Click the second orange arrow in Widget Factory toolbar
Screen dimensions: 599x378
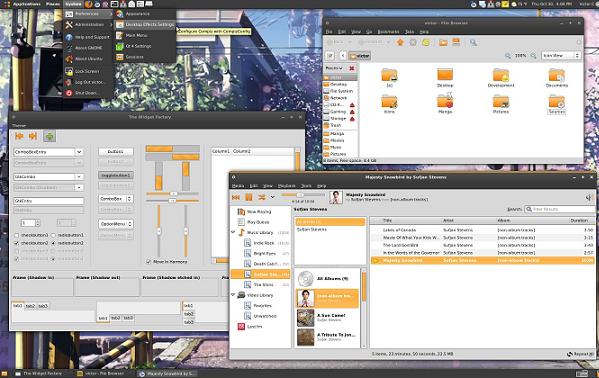tap(33, 136)
